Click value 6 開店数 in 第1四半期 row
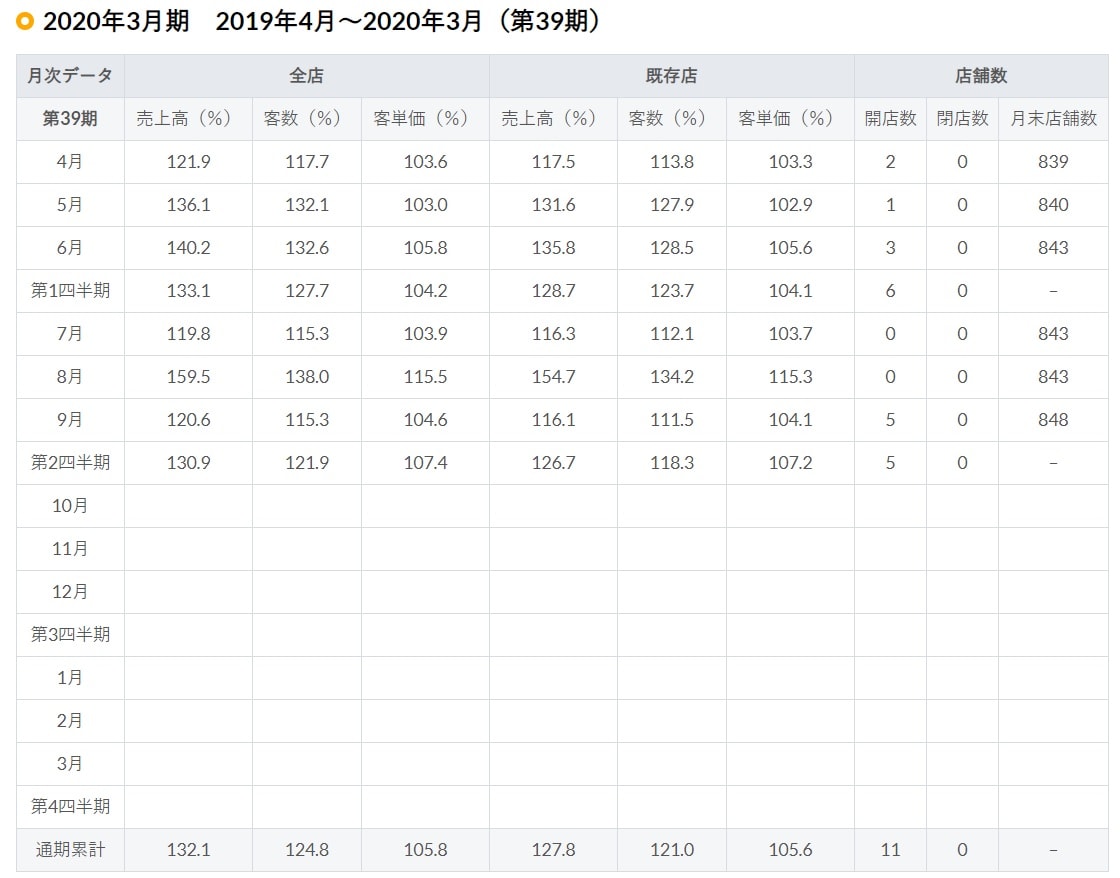 (890, 291)
